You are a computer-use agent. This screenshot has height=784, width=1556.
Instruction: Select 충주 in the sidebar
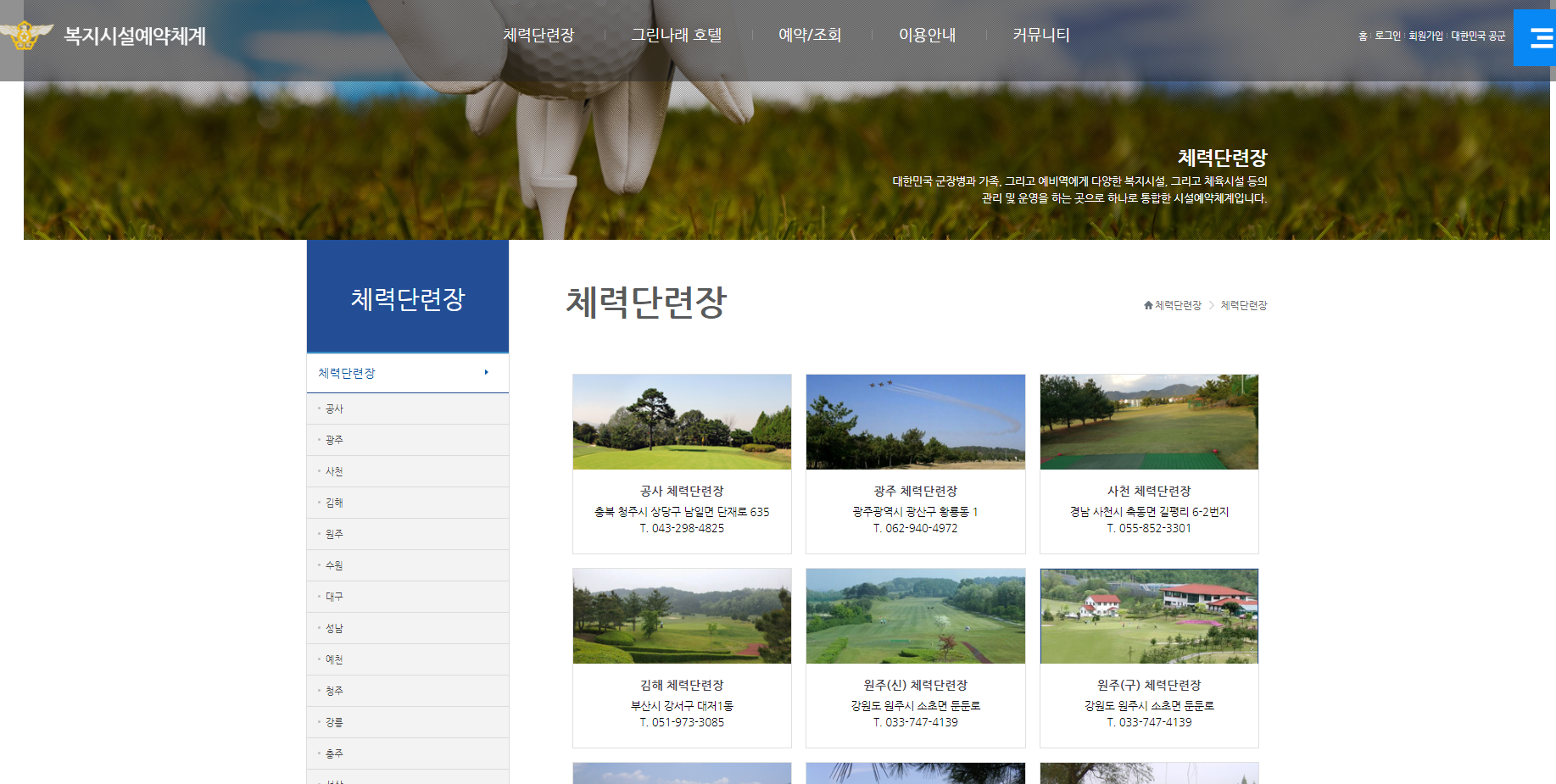[x=408, y=753]
